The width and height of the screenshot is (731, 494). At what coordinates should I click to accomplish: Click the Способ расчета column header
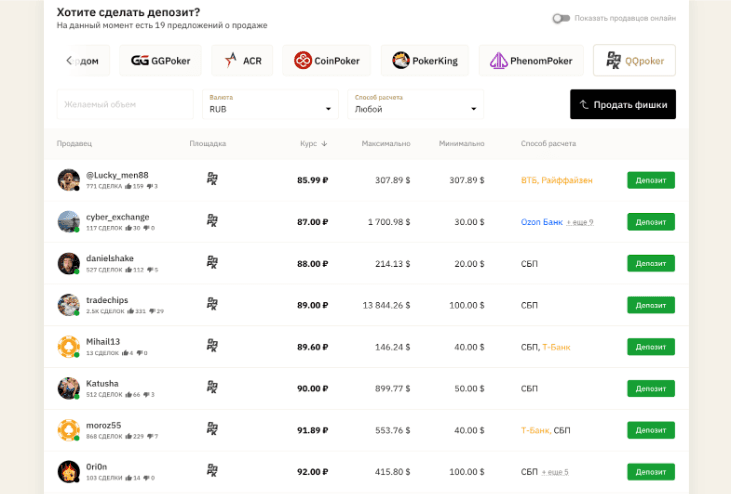point(548,144)
